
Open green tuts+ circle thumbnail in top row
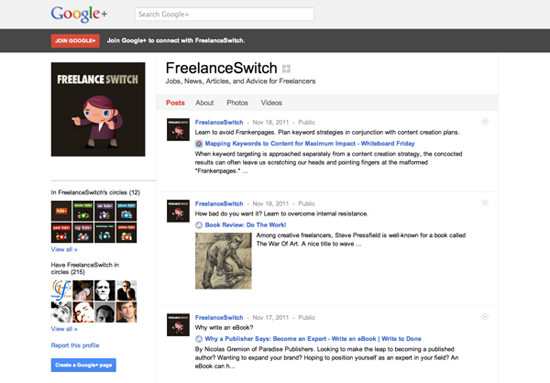[x=83, y=211]
